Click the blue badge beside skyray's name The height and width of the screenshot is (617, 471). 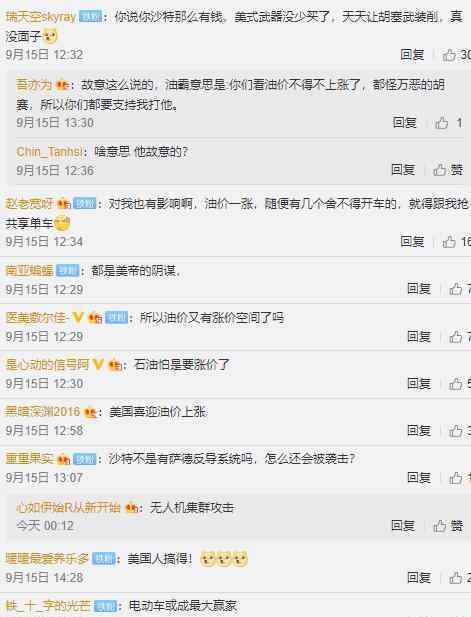(x=90, y=17)
